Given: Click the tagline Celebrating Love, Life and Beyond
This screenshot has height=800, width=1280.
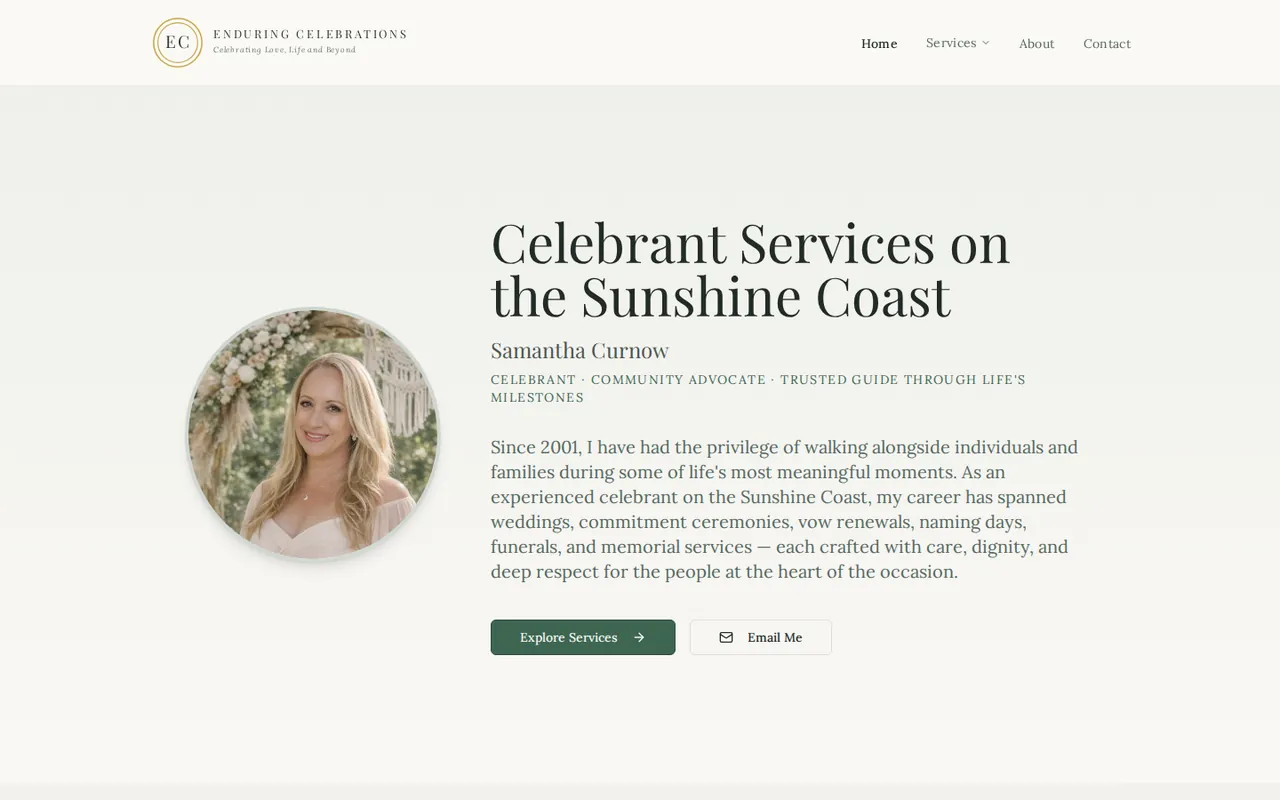Looking at the screenshot, I should pyautogui.click(x=285, y=50).
